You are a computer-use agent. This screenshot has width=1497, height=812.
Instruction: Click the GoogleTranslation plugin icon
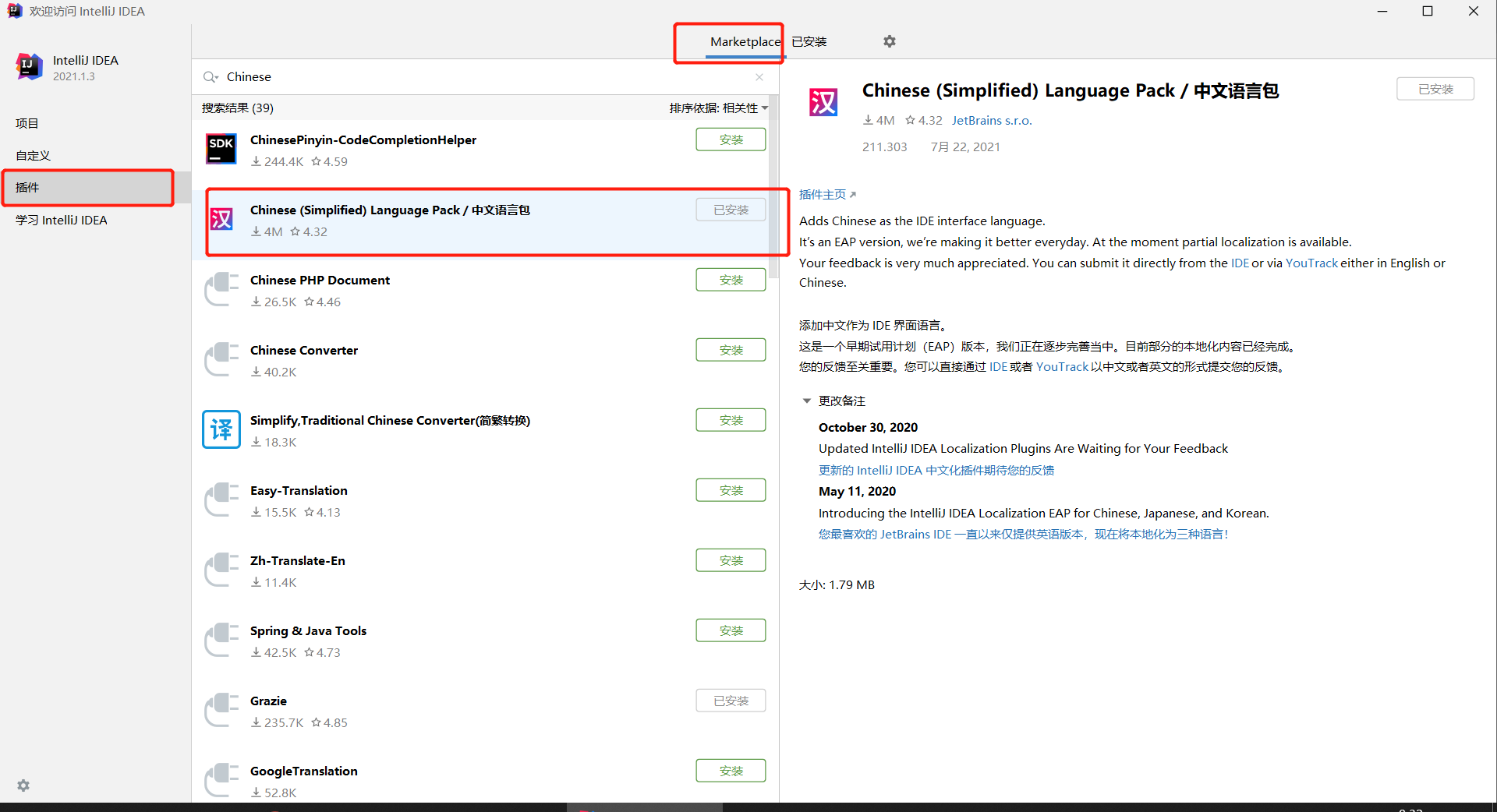[x=221, y=780]
